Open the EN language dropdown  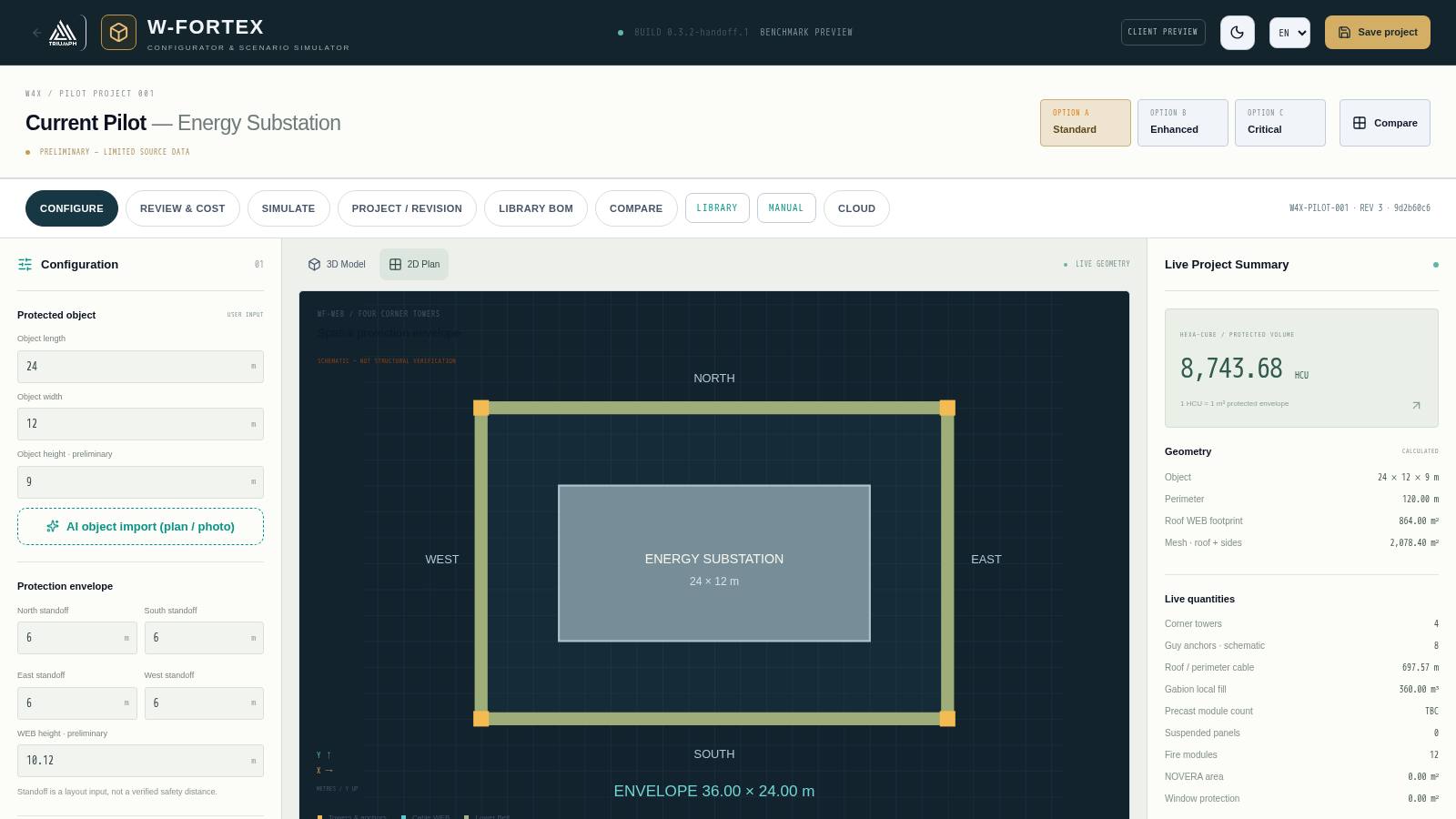(1290, 33)
